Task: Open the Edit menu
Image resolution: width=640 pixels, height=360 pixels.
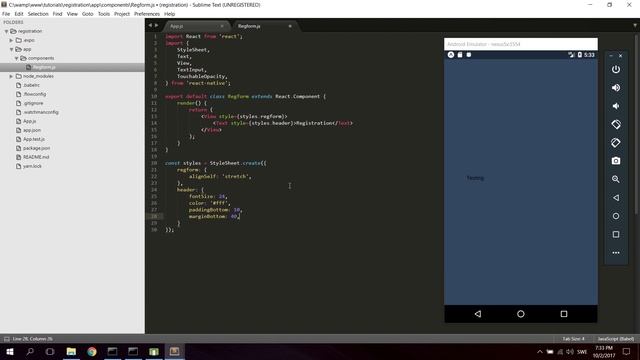Action: (19, 14)
